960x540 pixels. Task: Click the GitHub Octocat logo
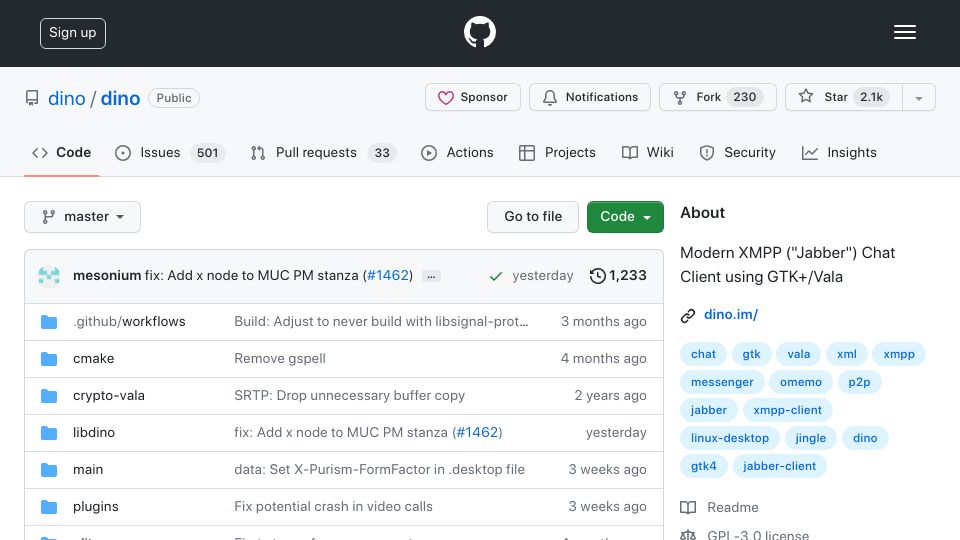[479, 32]
